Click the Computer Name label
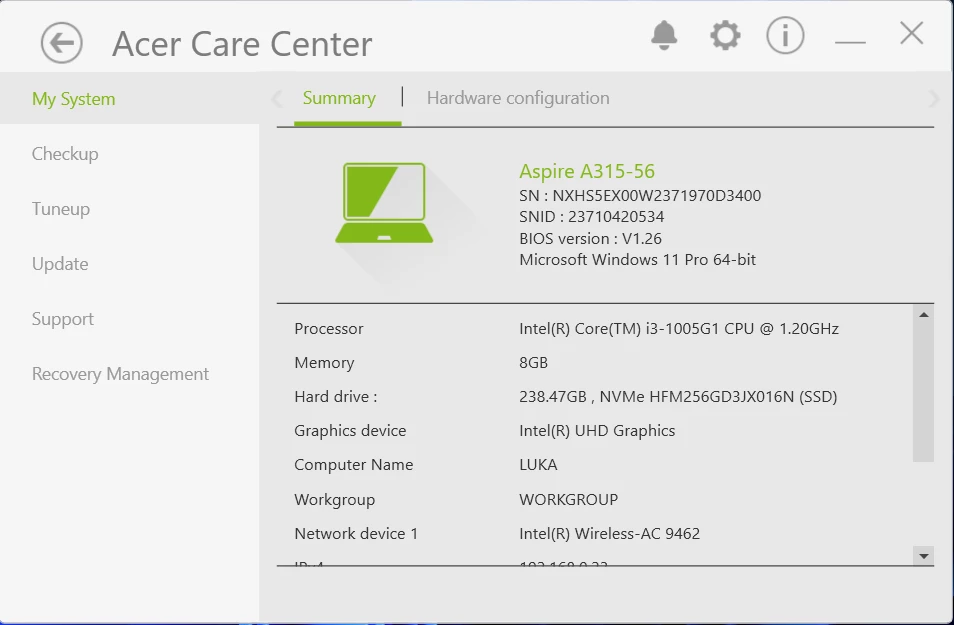This screenshot has height=625, width=954. point(354,465)
